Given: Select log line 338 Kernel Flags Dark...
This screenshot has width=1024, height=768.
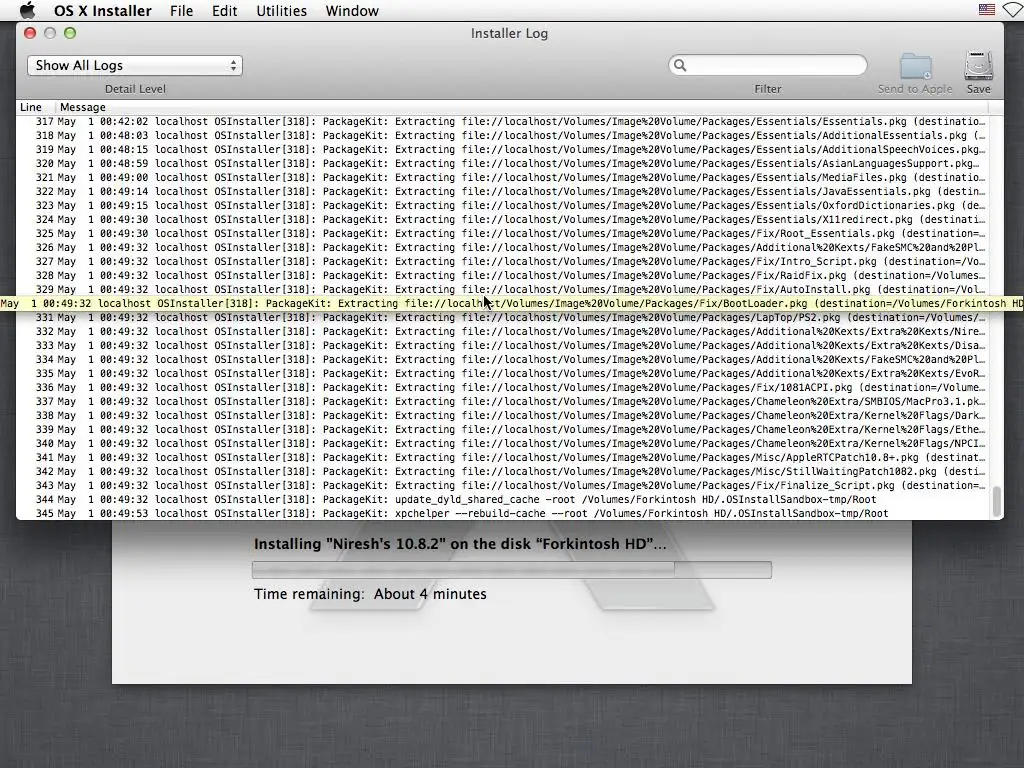Looking at the screenshot, I should (x=502, y=415).
